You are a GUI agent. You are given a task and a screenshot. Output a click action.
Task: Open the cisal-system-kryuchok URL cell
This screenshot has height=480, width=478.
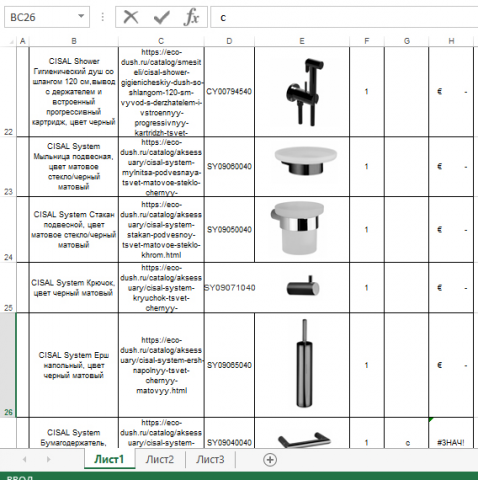tap(161, 287)
